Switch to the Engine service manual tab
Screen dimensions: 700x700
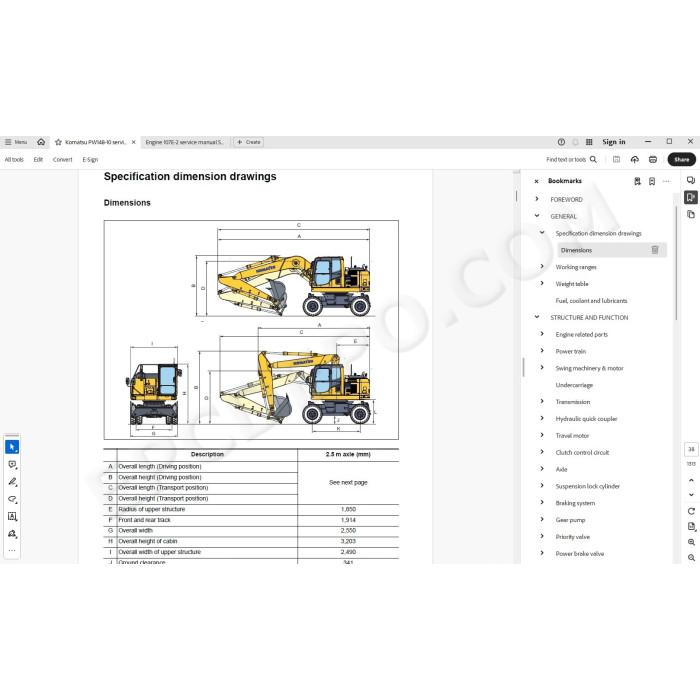click(184, 142)
